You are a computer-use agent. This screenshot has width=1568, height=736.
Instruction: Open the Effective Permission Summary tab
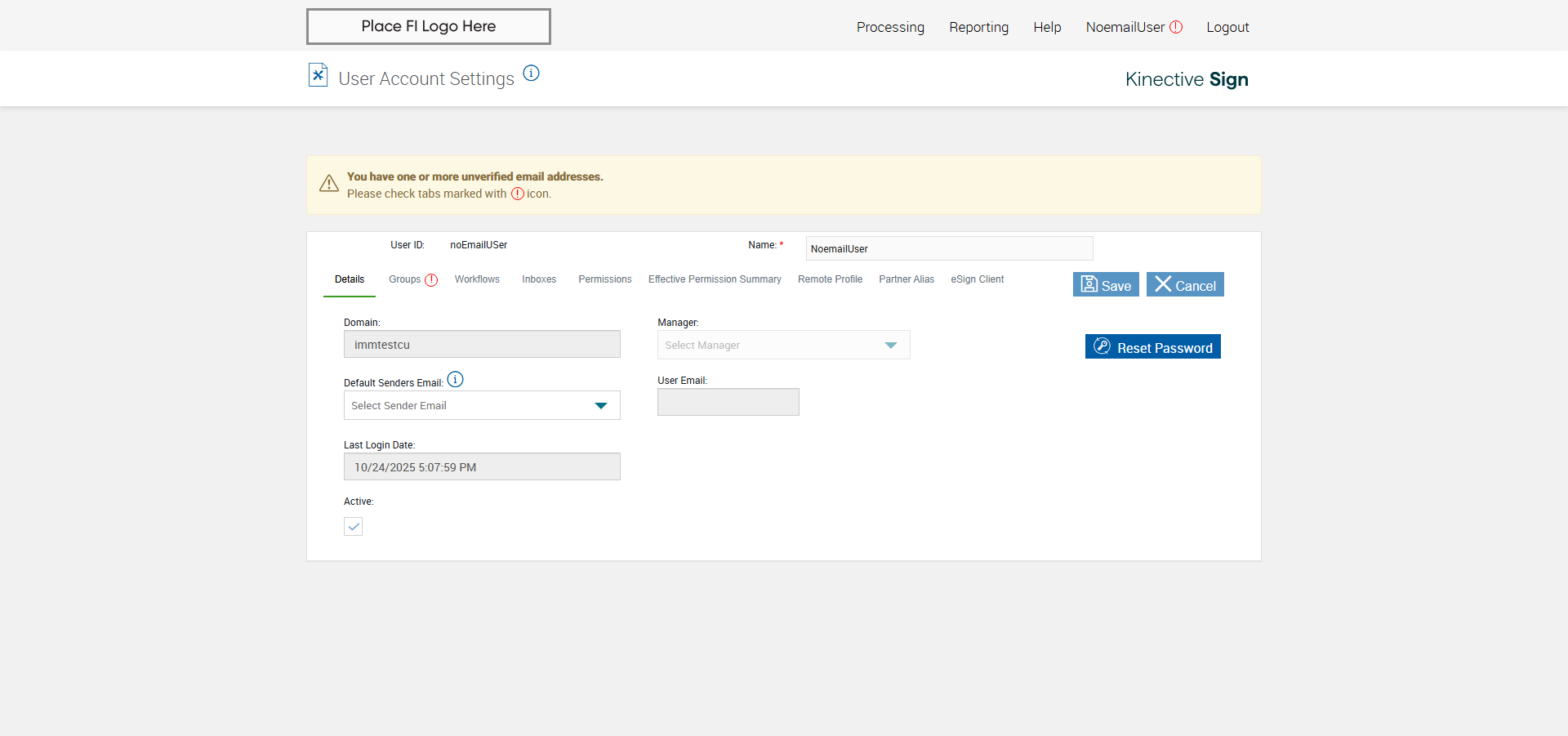[715, 279]
